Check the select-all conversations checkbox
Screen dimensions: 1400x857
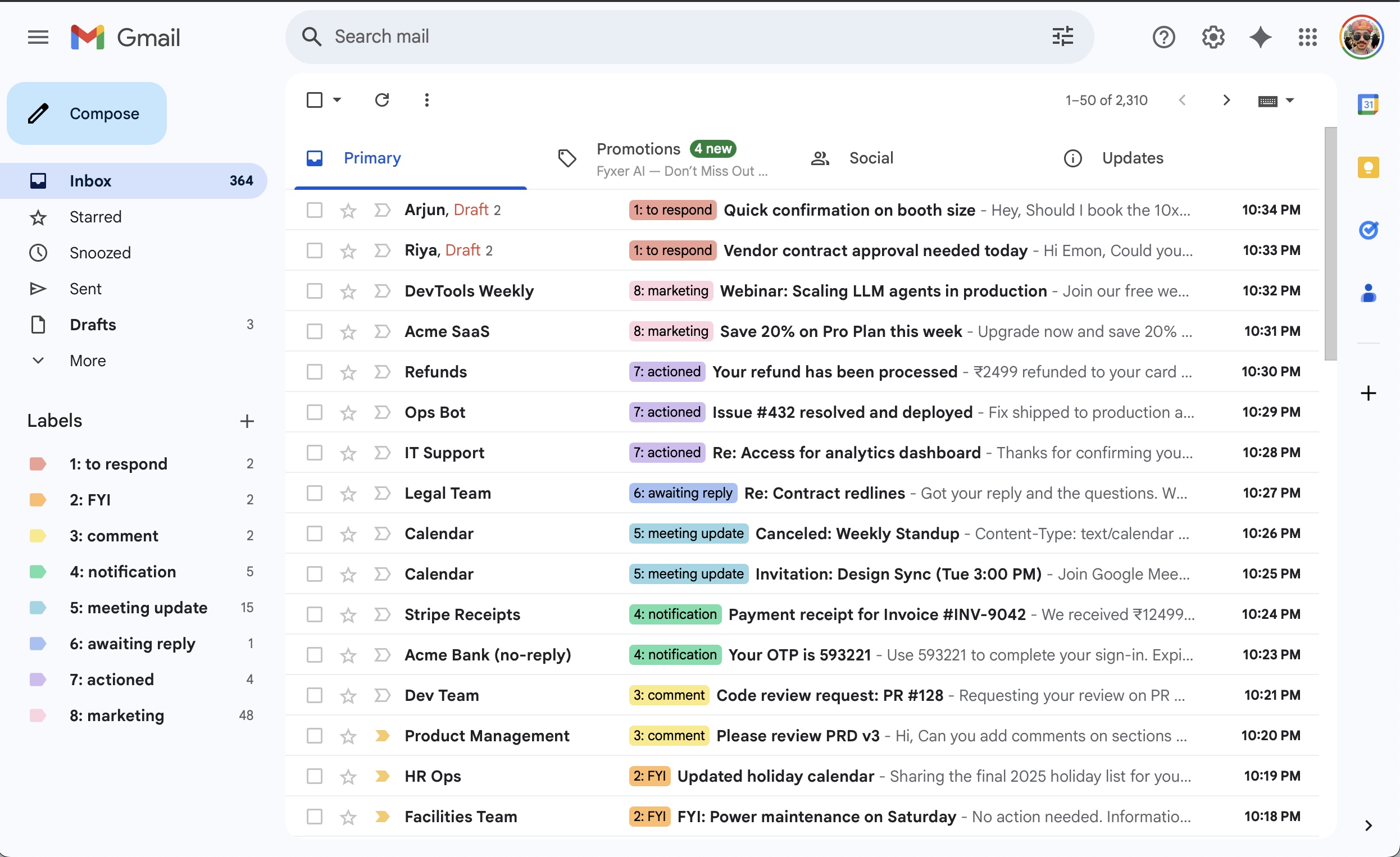[x=315, y=100]
